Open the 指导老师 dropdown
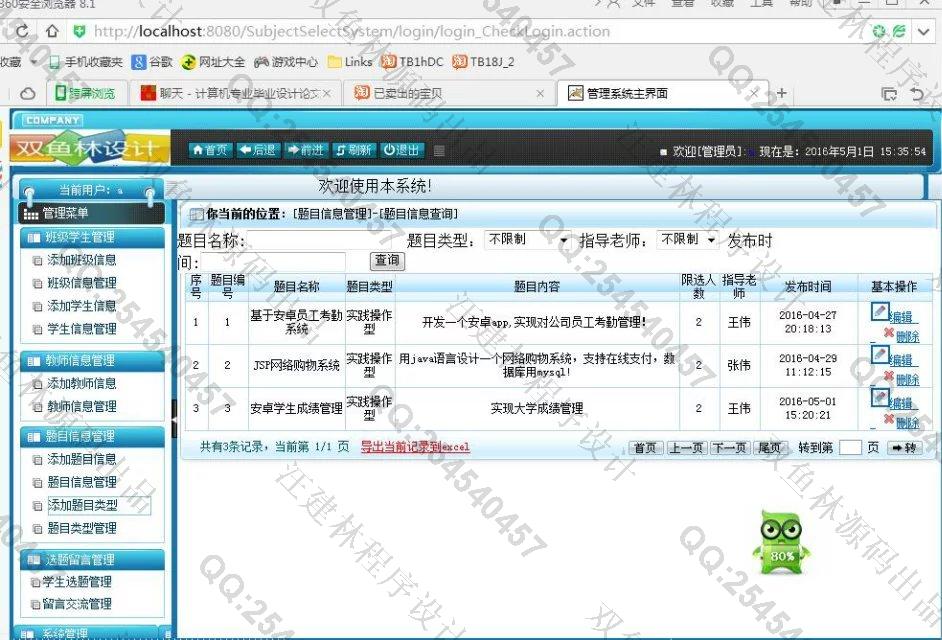 688,240
